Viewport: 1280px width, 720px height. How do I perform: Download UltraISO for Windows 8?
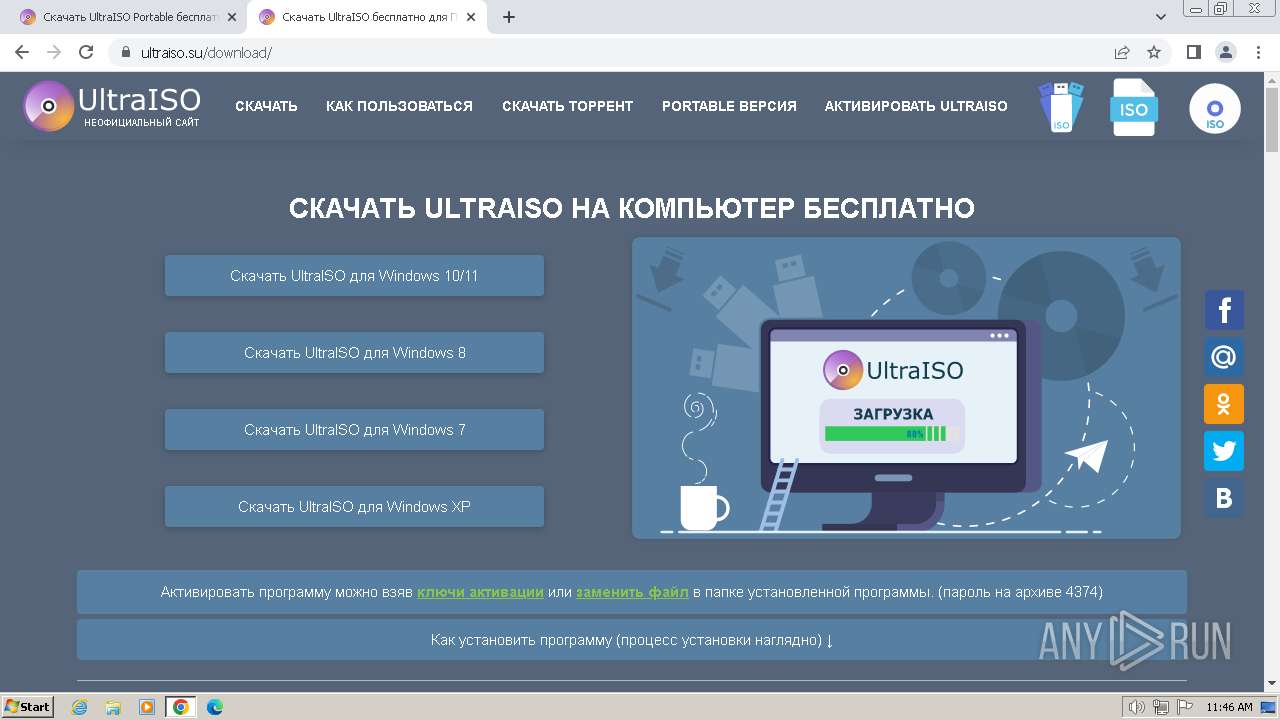[354, 353]
